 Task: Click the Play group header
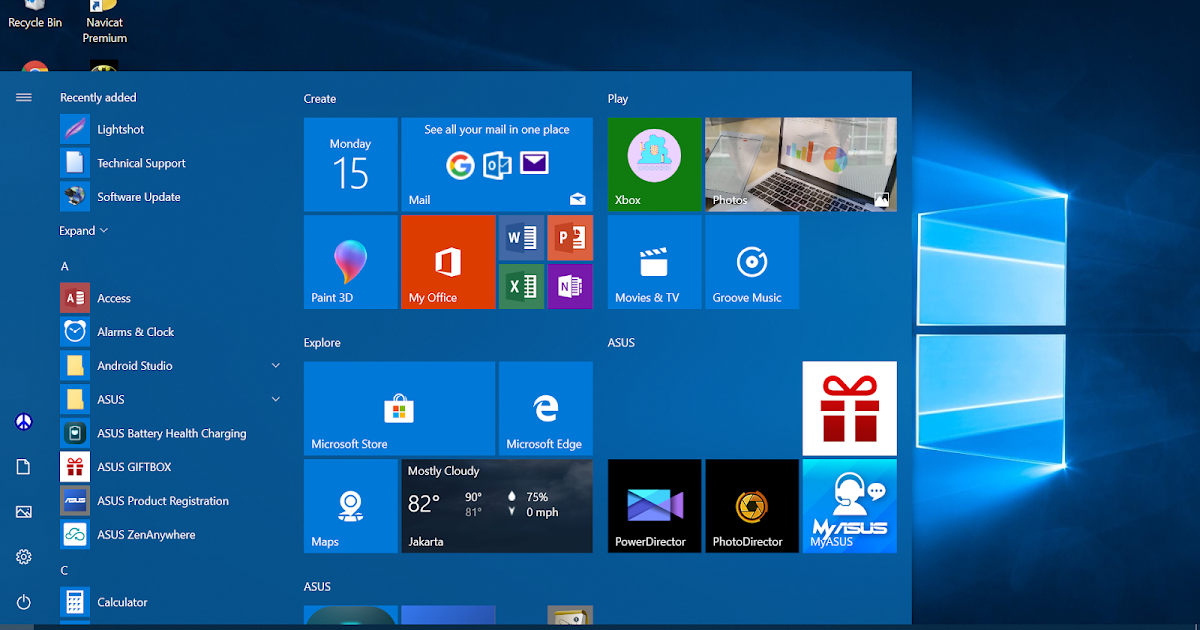click(x=618, y=99)
